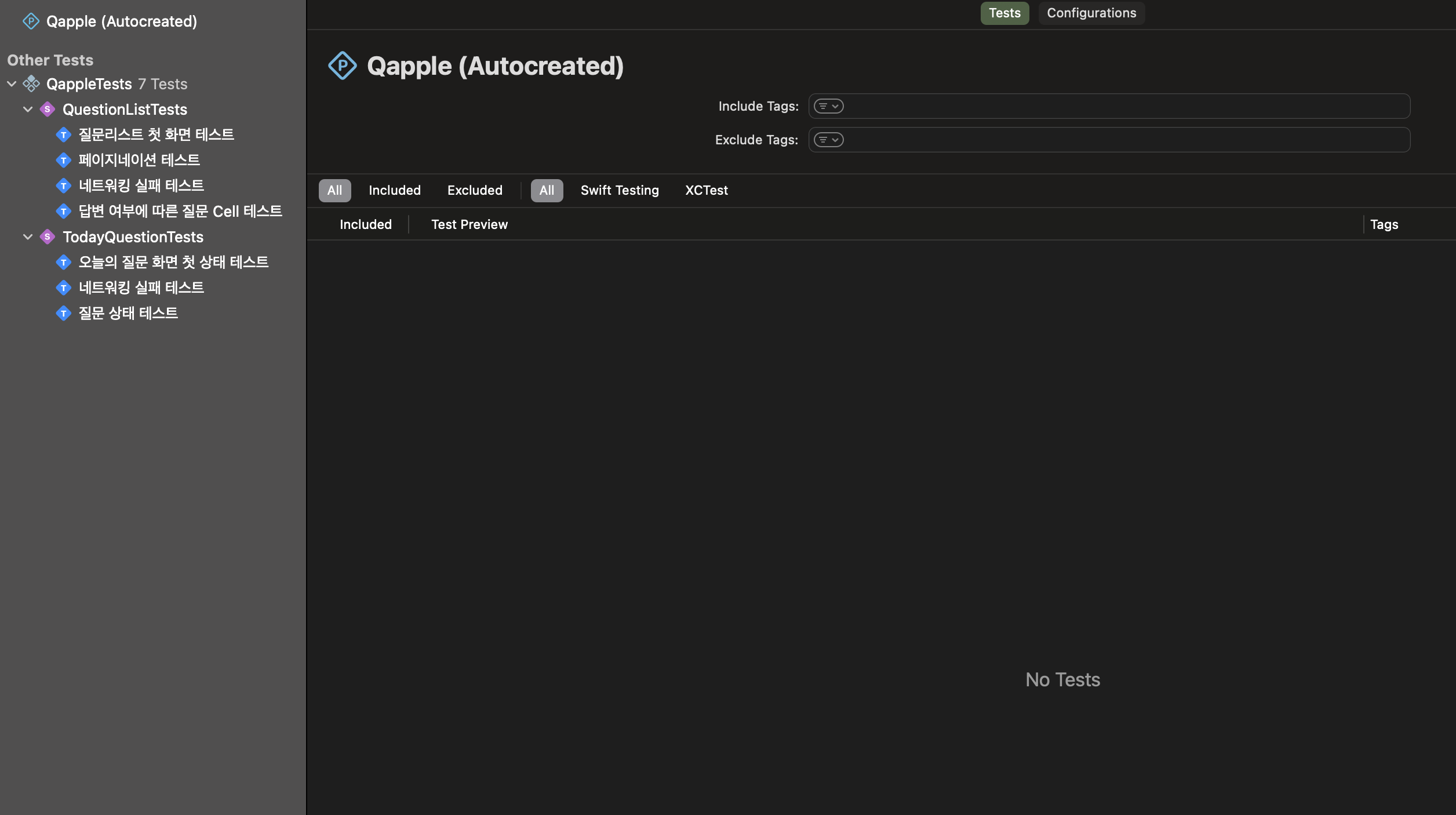The image size is (1456, 815).
Task: Collapse the QuestionListTests suite
Action: click(x=28, y=110)
